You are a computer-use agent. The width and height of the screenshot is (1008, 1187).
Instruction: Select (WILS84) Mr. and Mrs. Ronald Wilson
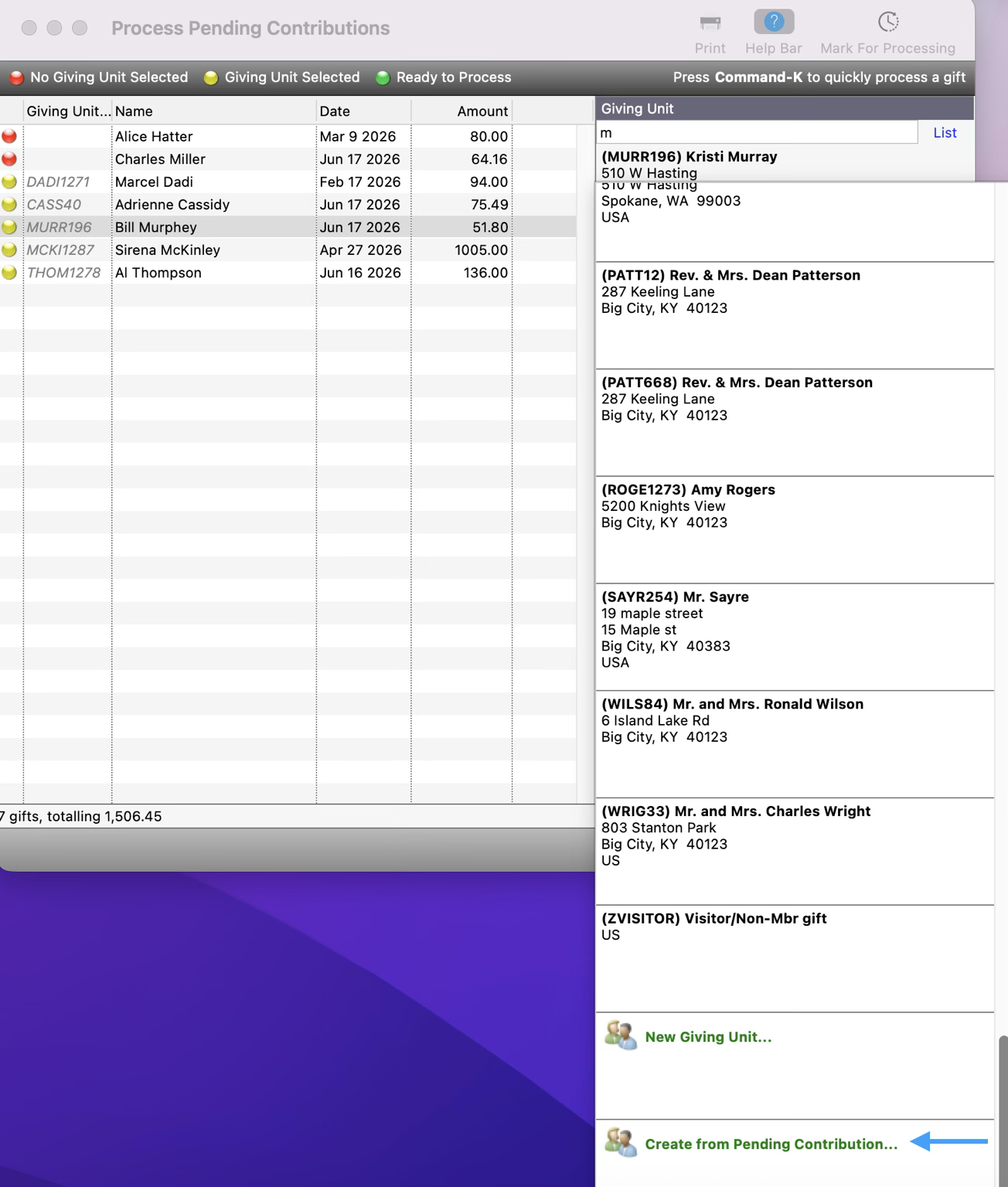[794, 745]
